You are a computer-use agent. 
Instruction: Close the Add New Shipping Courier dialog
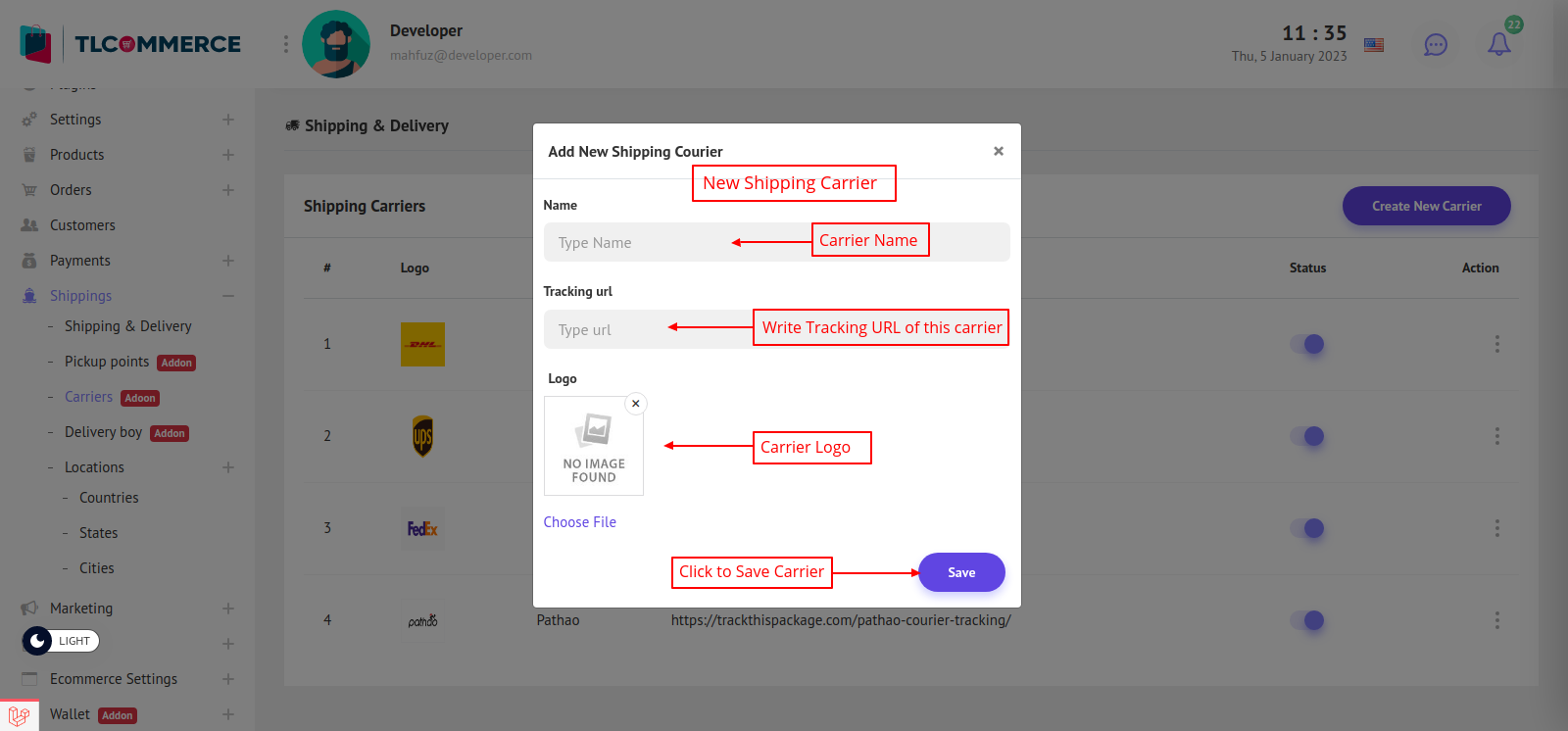[998, 151]
